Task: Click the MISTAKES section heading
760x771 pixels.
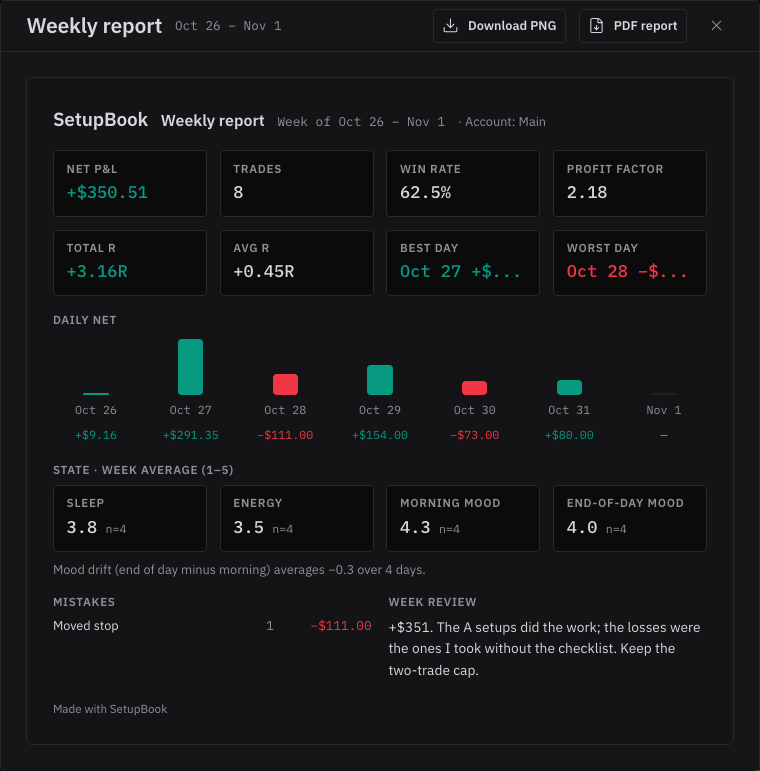Action: pyautogui.click(x=84, y=602)
